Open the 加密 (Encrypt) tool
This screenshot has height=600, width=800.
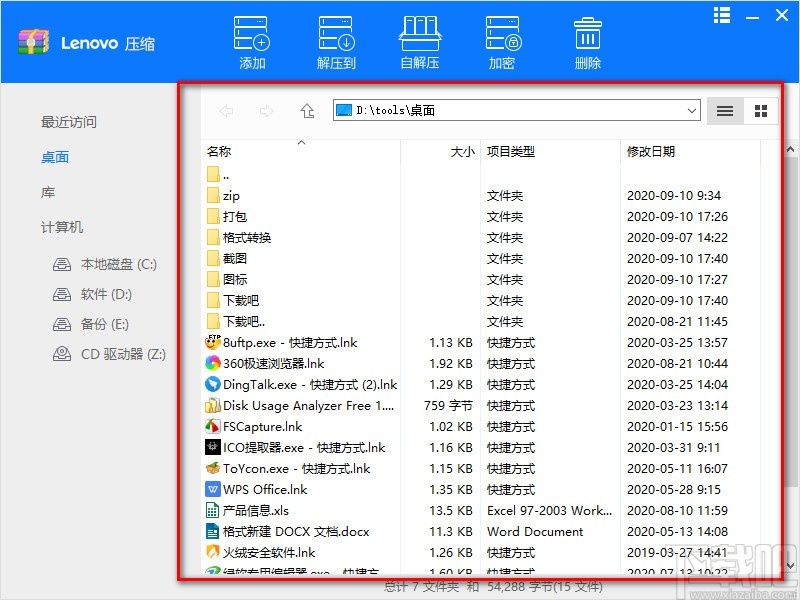point(503,38)
